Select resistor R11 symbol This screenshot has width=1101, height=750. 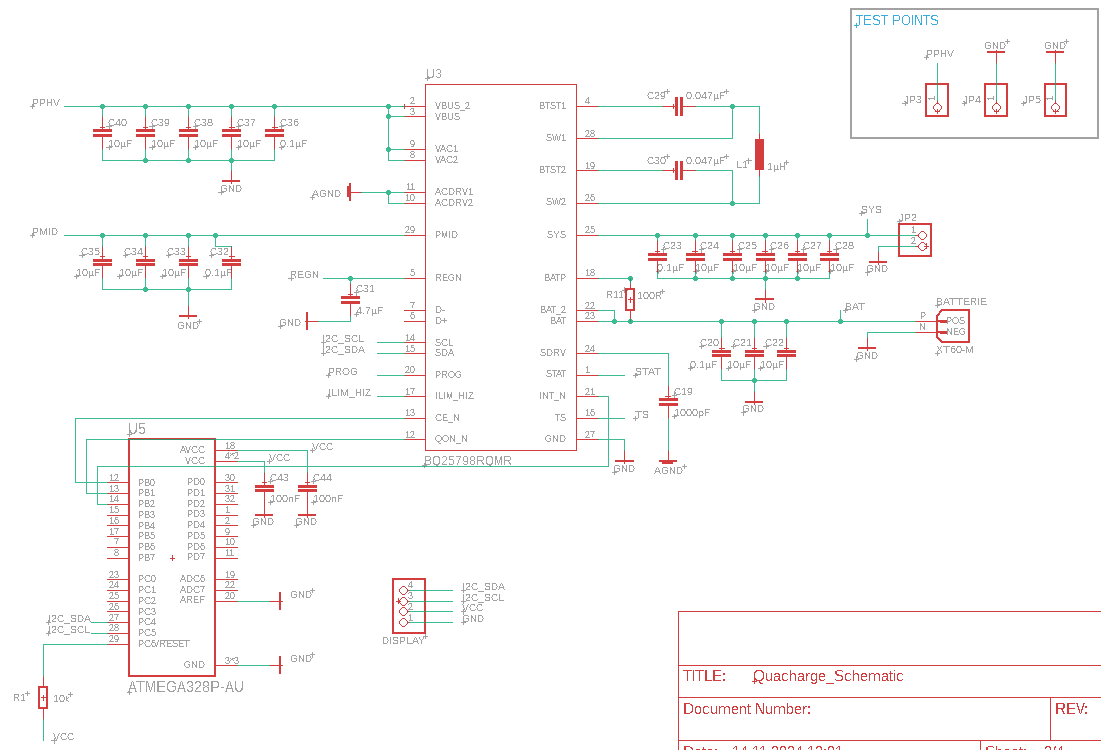tap(630, 299)
